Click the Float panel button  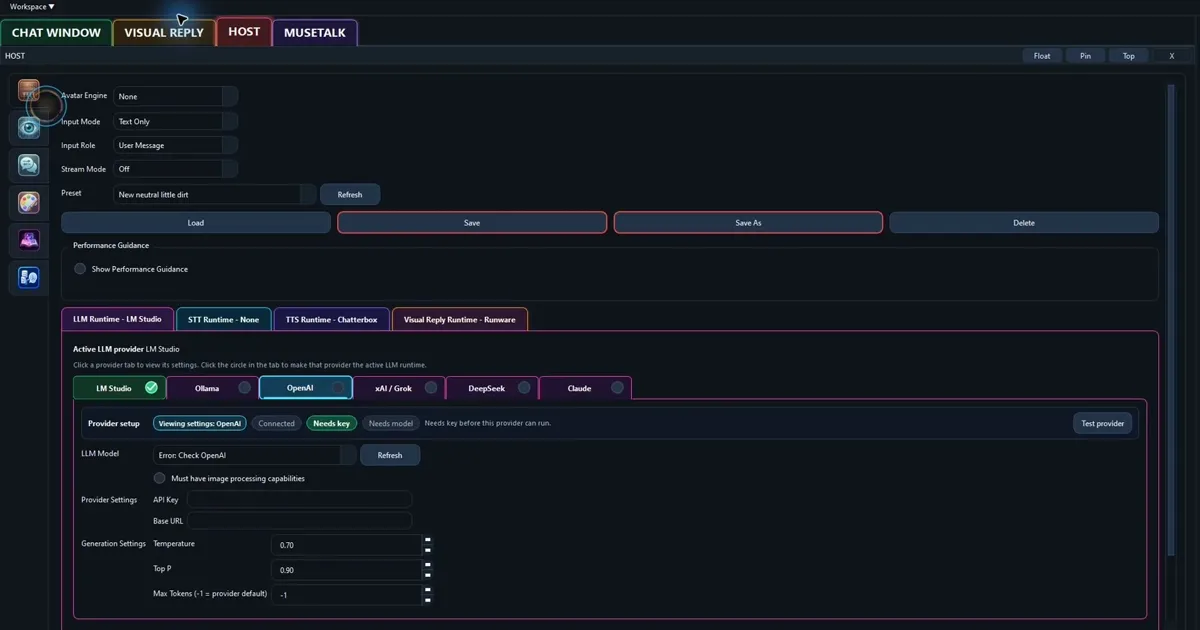pos(1042,56)
